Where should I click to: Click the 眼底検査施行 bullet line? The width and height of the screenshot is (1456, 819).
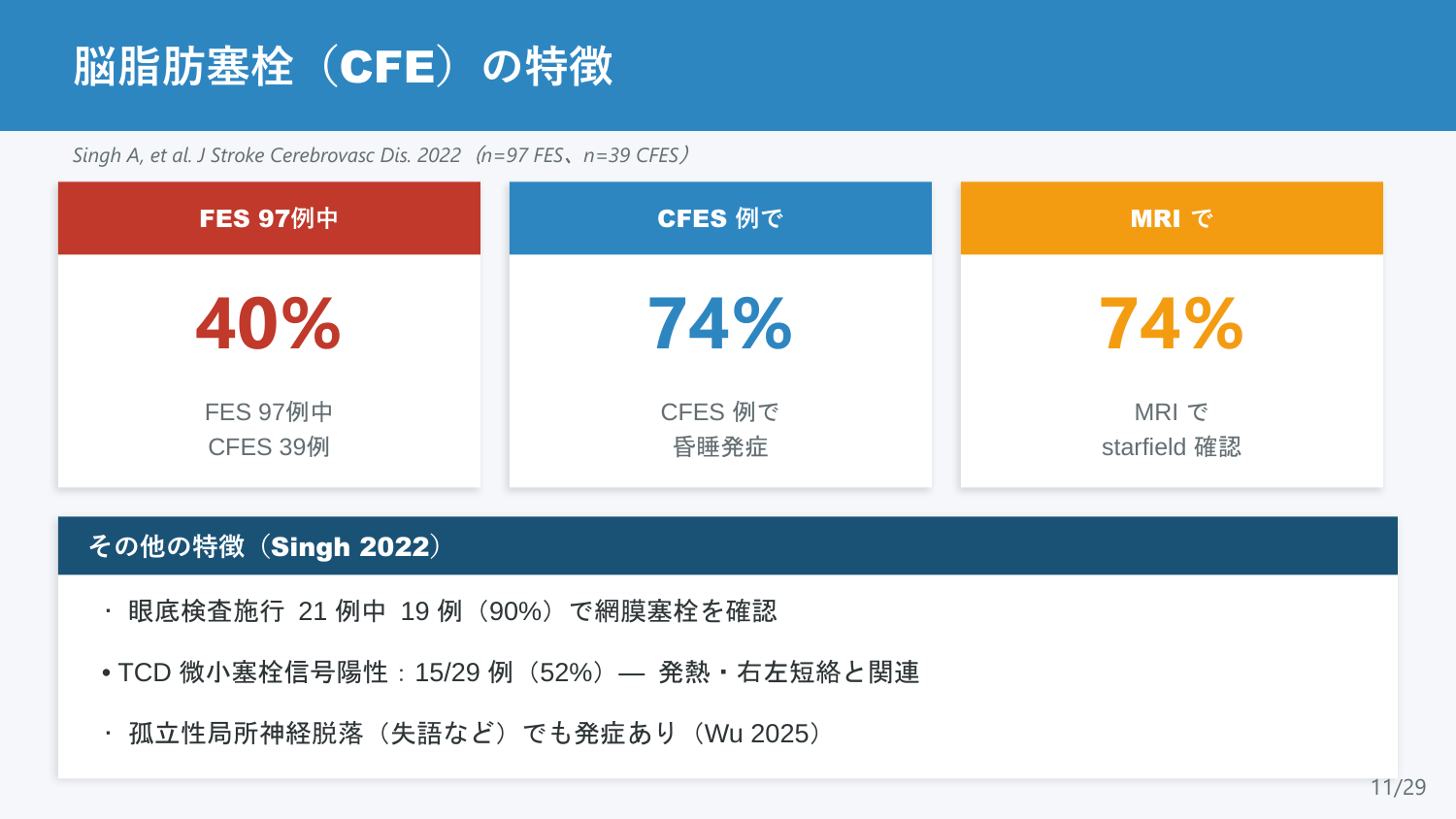[x=441, y=611]
